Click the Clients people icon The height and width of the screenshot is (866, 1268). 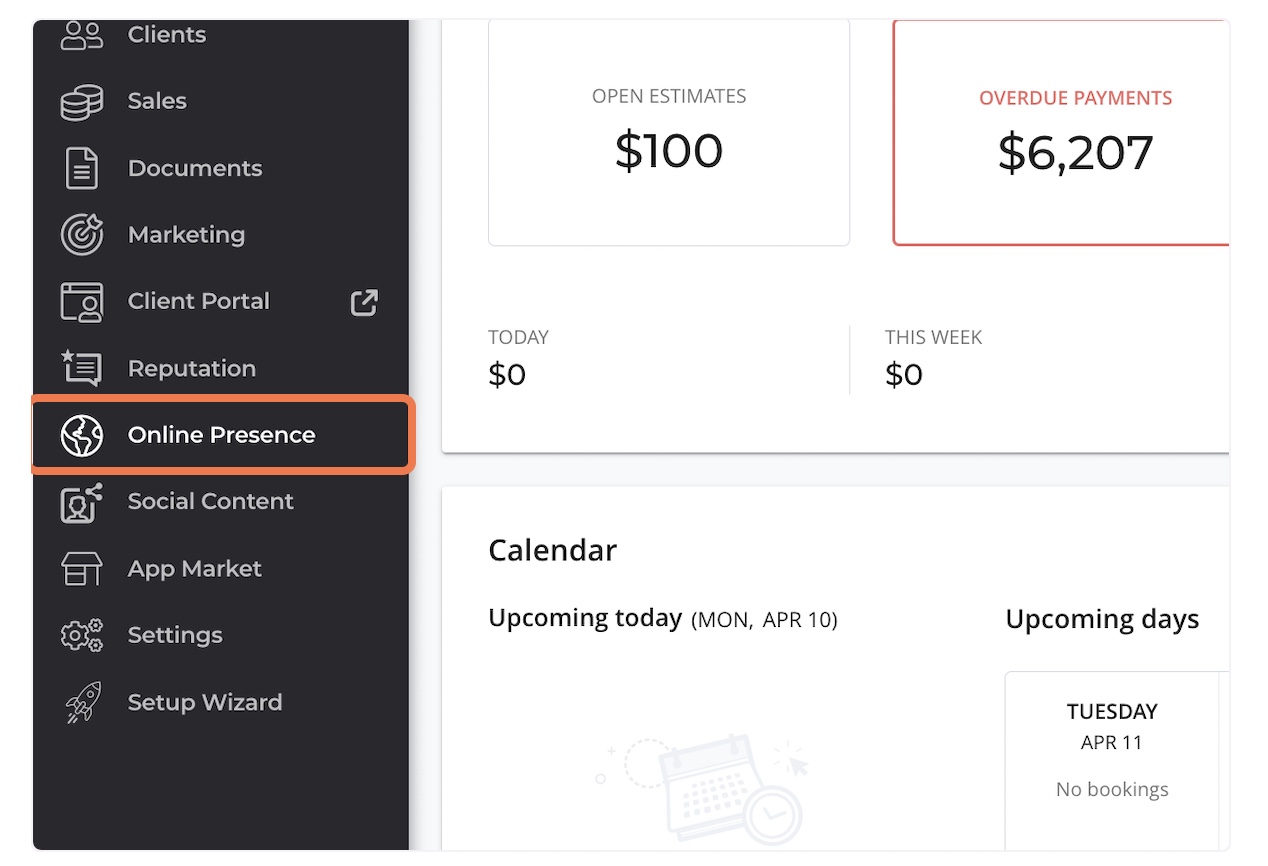(82, 35)
